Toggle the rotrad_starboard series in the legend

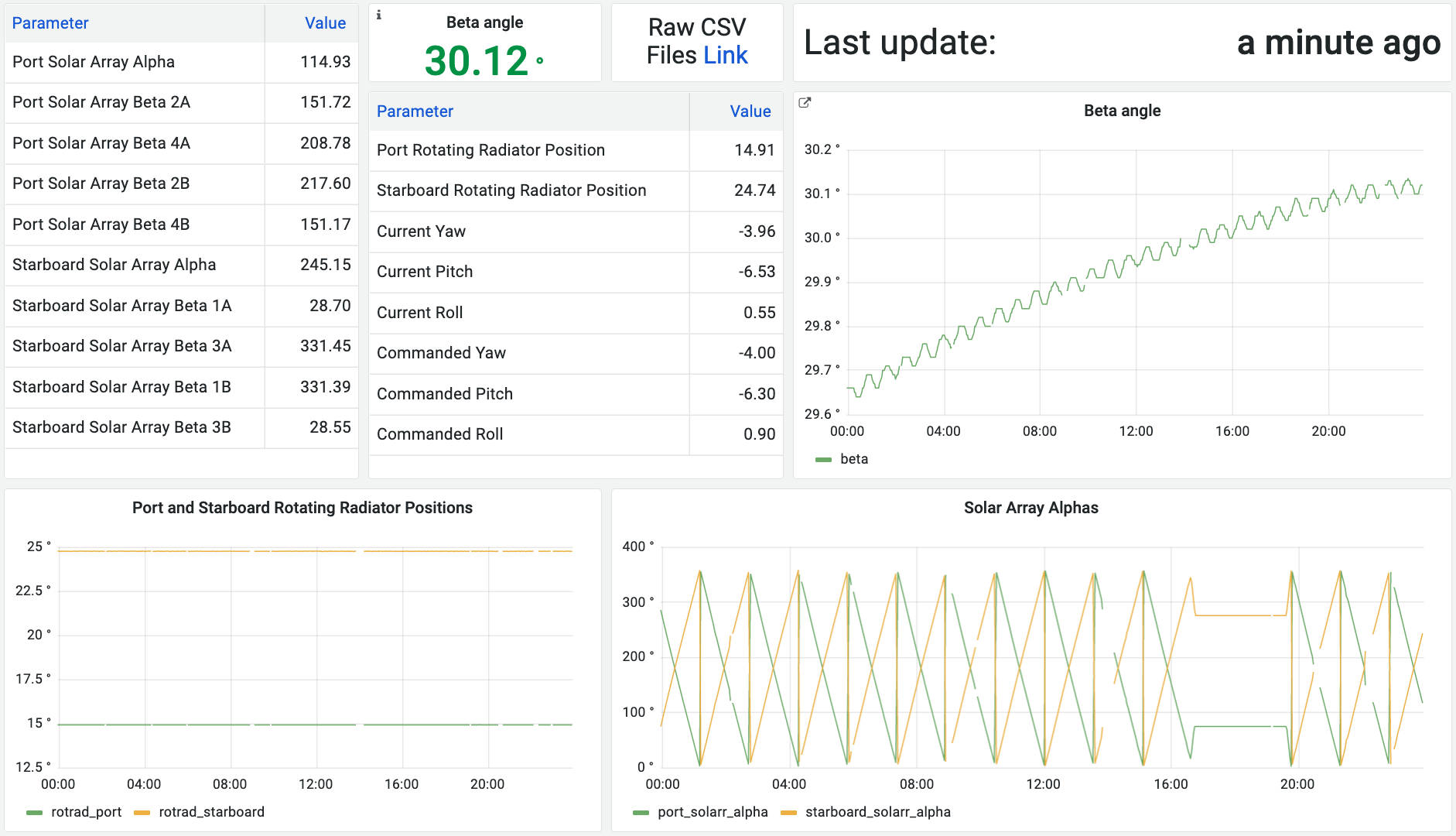click(211, 812)
